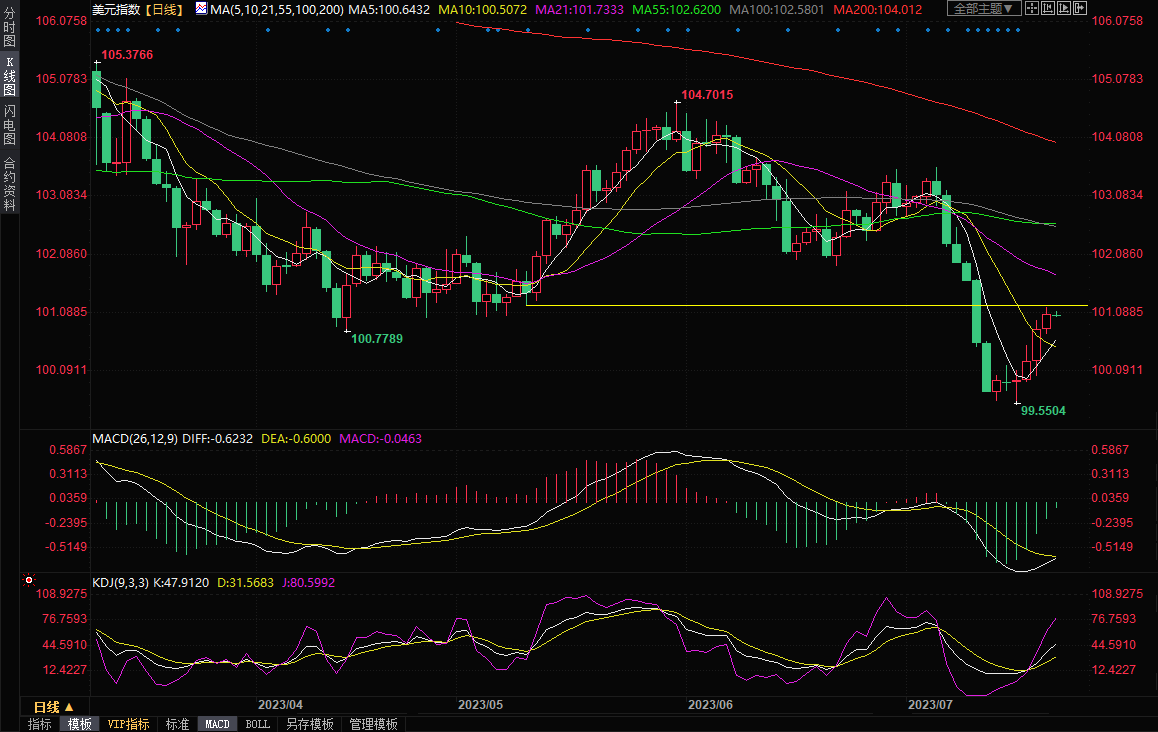Image resolution: width=1158 pixels, height=732 pixels.
Task: Enable the 标准 template
Action: tap(177, 724)
